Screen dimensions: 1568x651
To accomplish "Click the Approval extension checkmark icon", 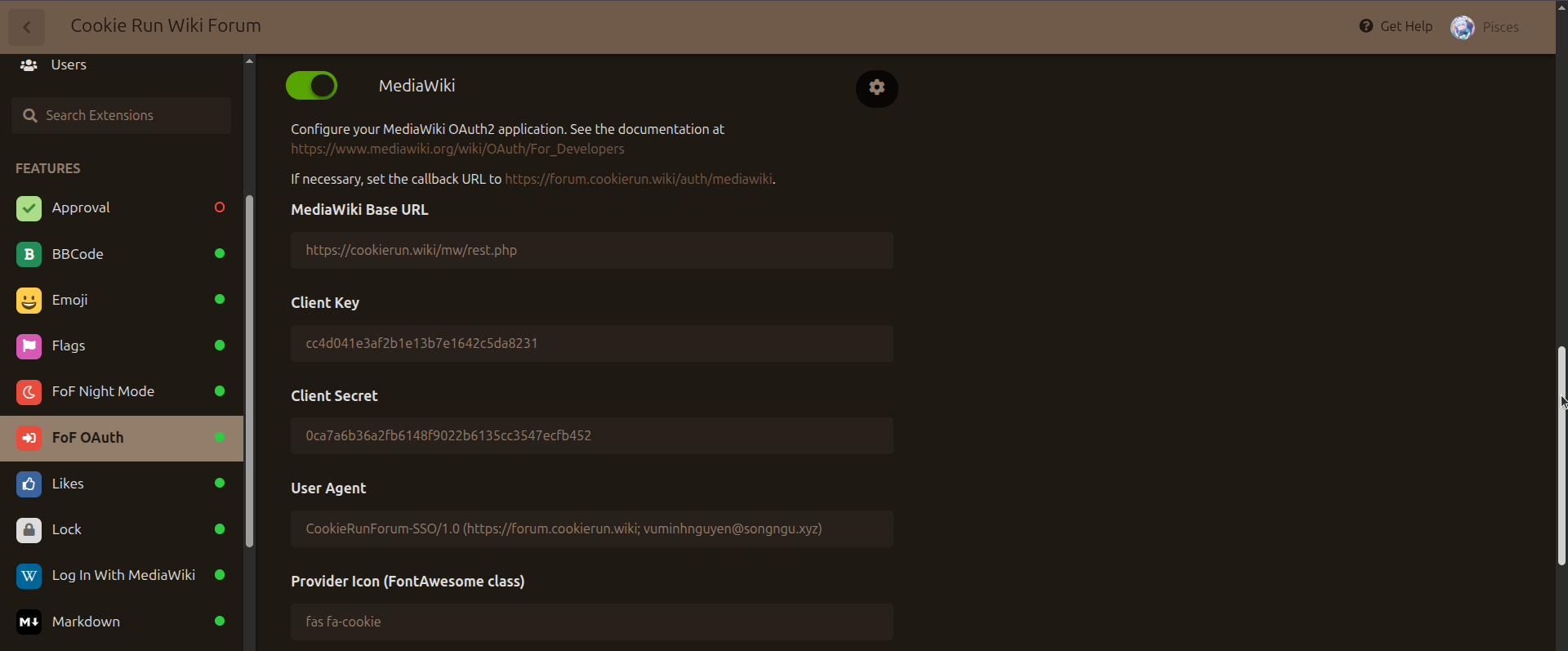I will pyautogui.click(x=29, y=208).
